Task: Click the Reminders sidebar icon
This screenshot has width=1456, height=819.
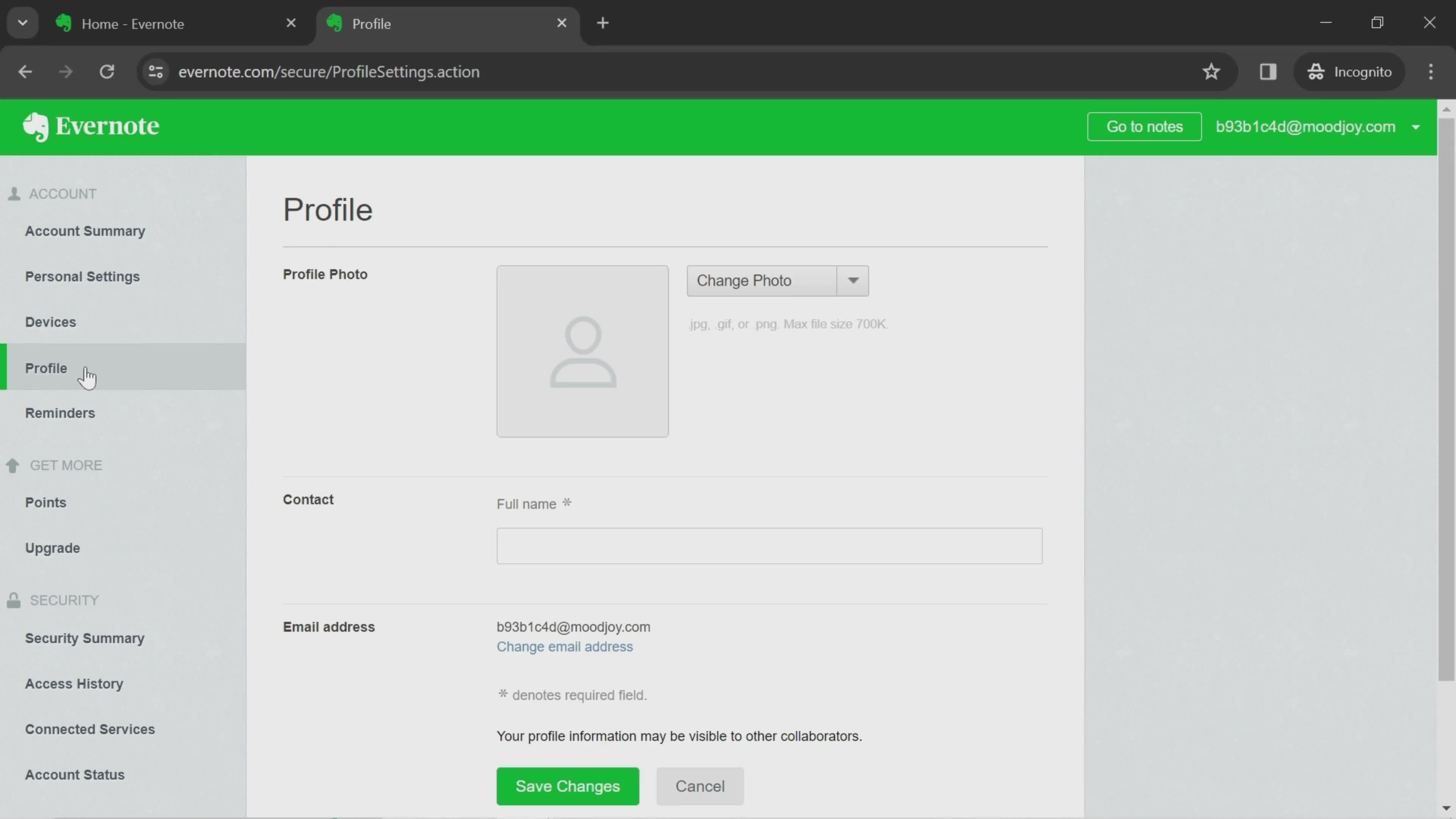Action: click(x=60, y=413)
